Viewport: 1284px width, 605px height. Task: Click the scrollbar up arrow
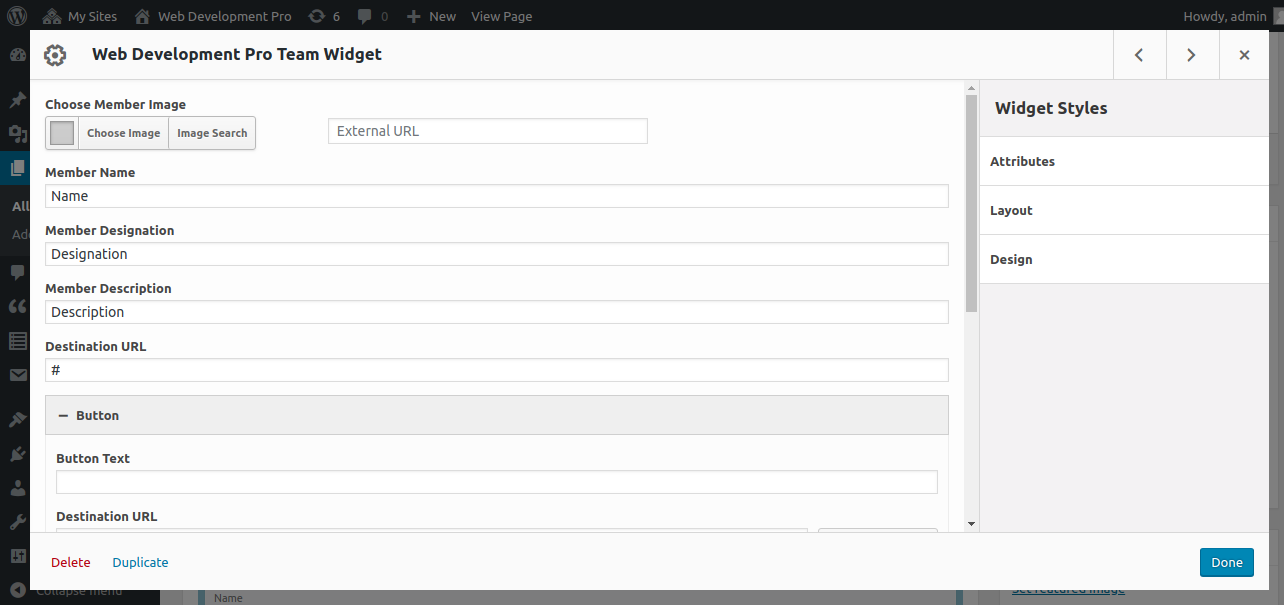[x=971, y=87]
